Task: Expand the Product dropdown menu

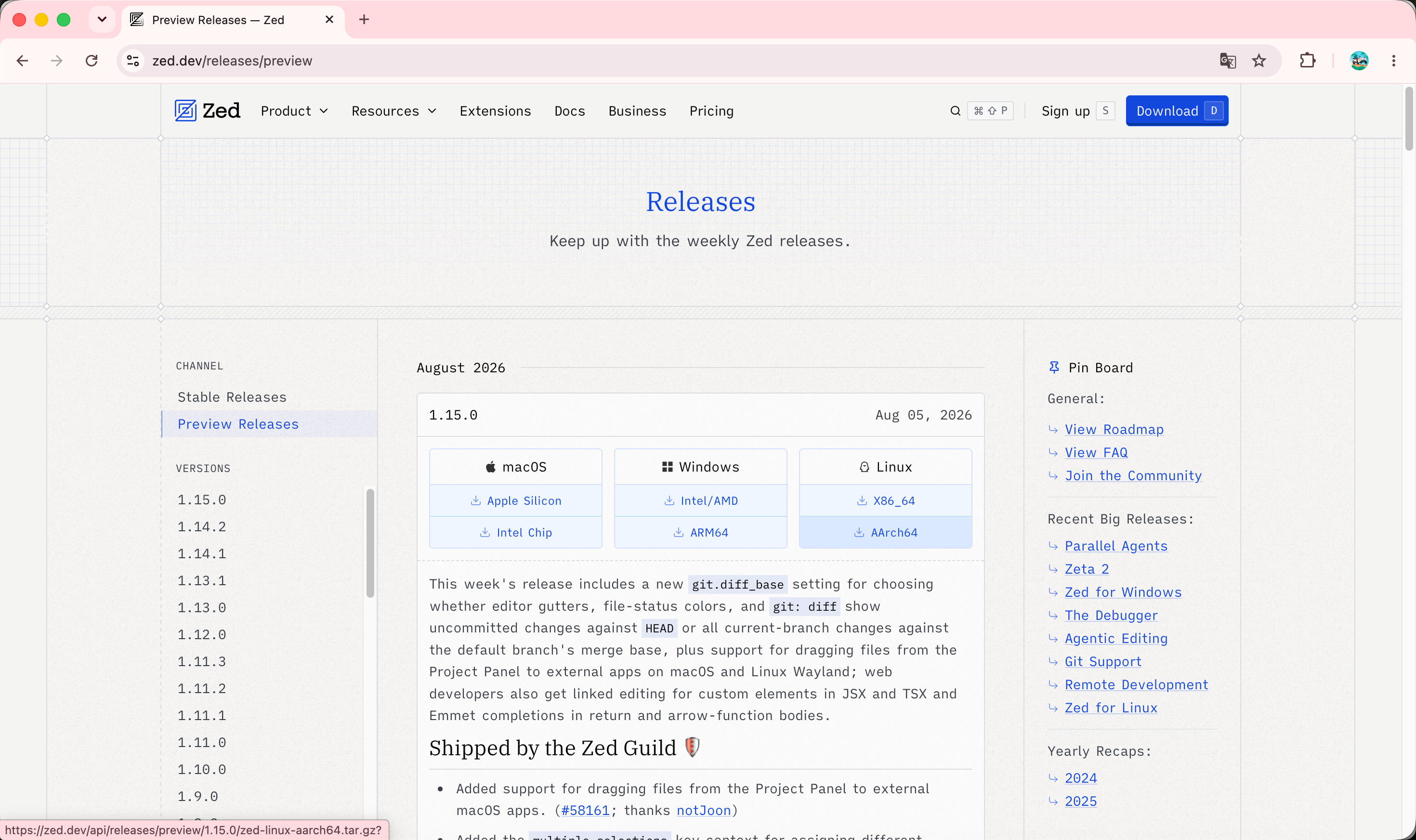Action: [294, 111]
